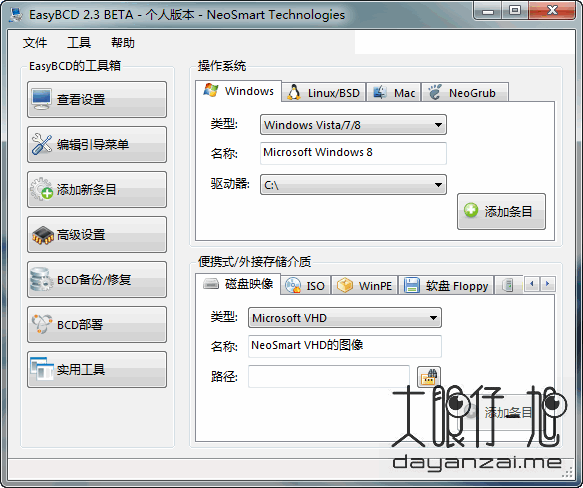Click the green 添加条目 button
This screenshot has height=488, width=583.
point(501,211)
